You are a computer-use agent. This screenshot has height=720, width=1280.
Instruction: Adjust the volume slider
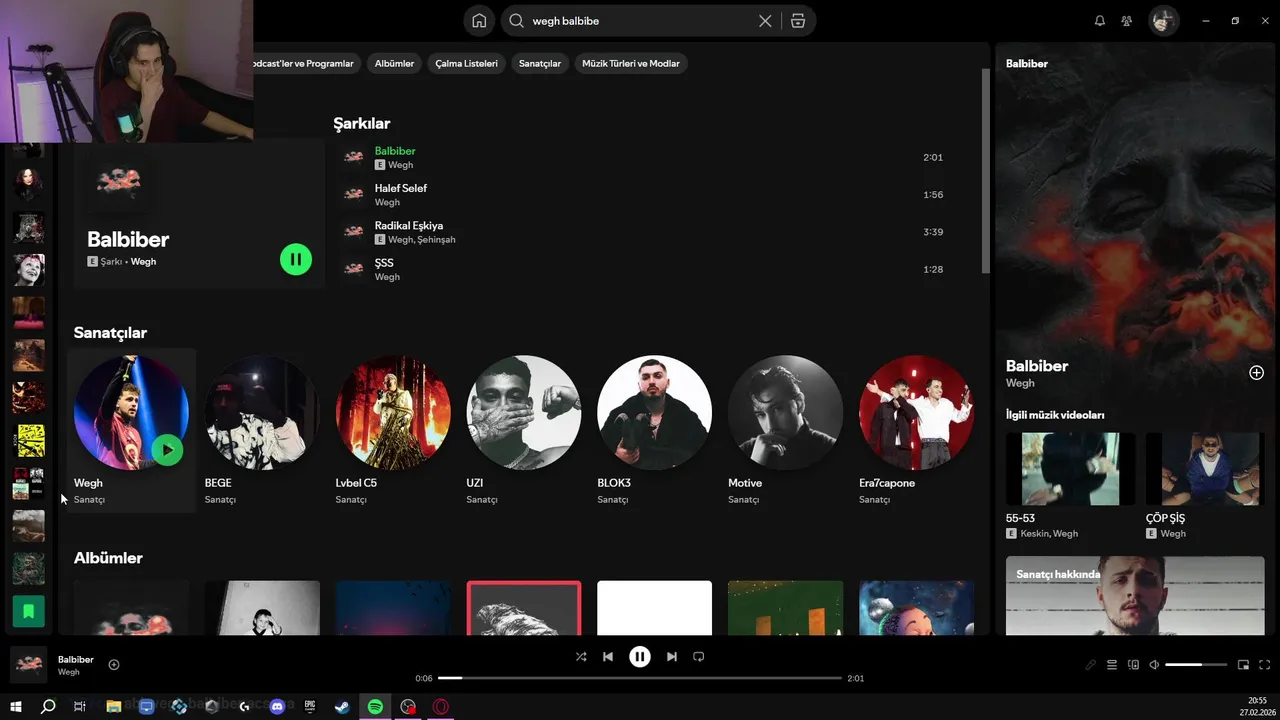coord(1196,665)
